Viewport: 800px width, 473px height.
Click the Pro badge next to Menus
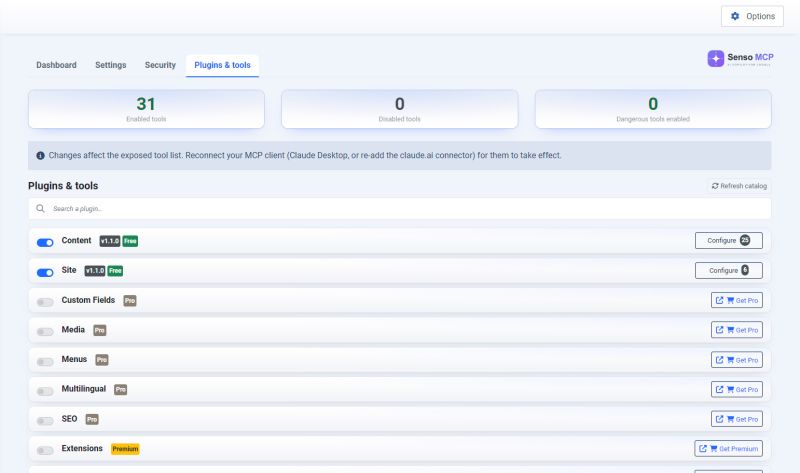click(x=102, y=360)
